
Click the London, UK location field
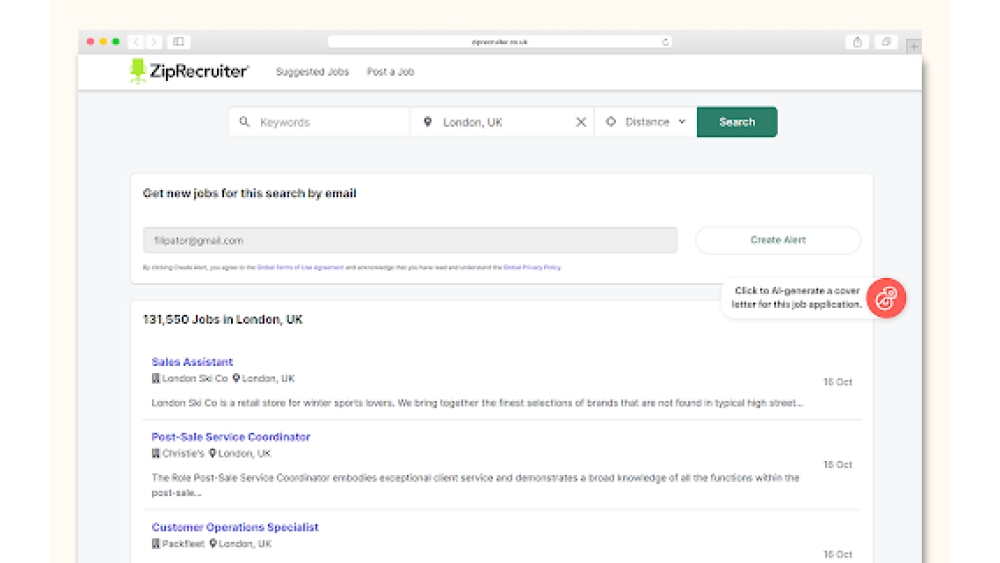[x=502, y=122]
